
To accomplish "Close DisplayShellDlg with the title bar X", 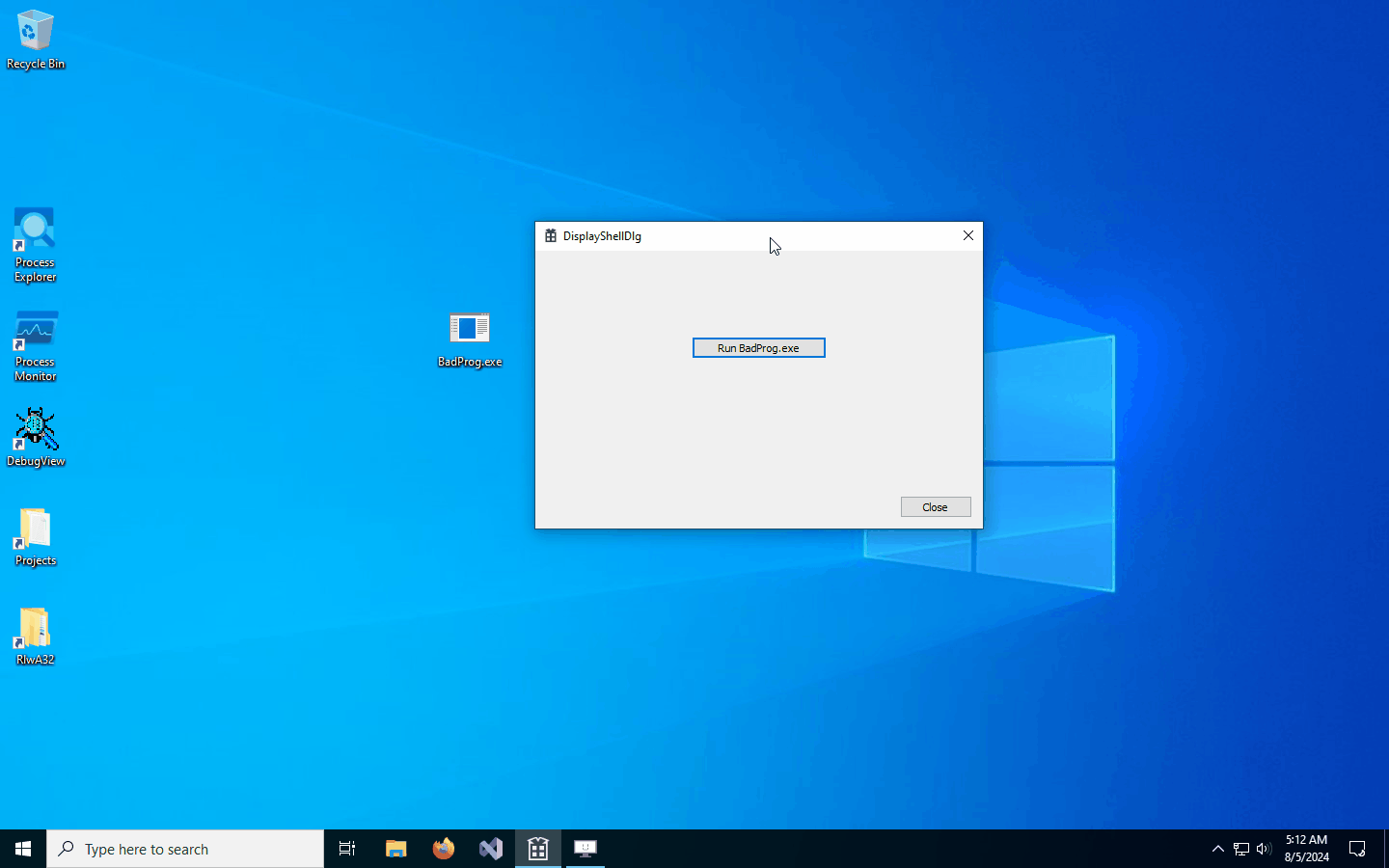I will (x=967, y=235).
